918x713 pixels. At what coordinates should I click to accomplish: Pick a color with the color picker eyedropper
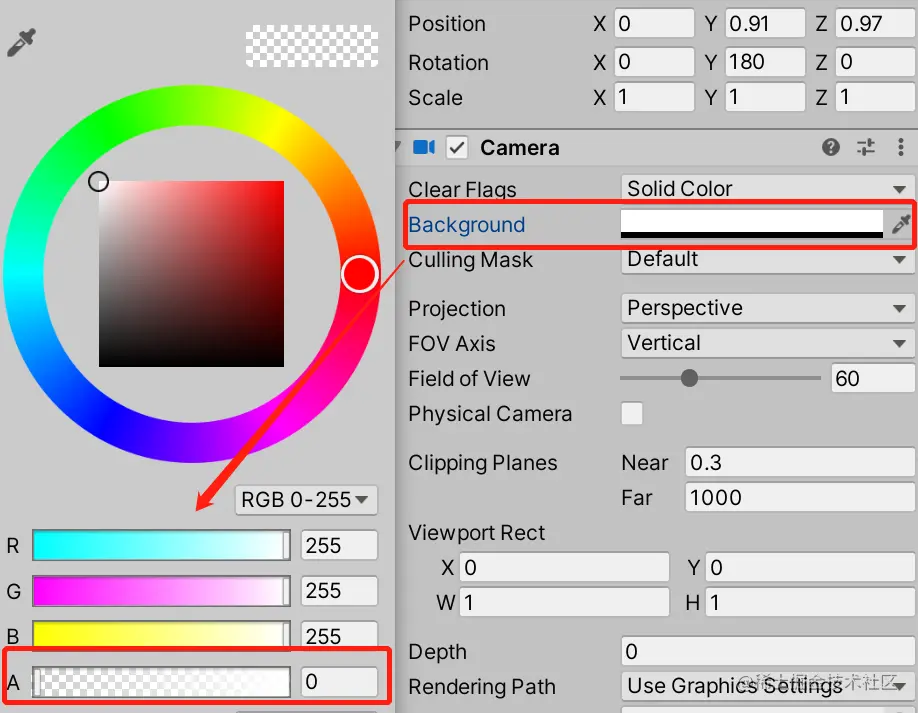(22, 43)
